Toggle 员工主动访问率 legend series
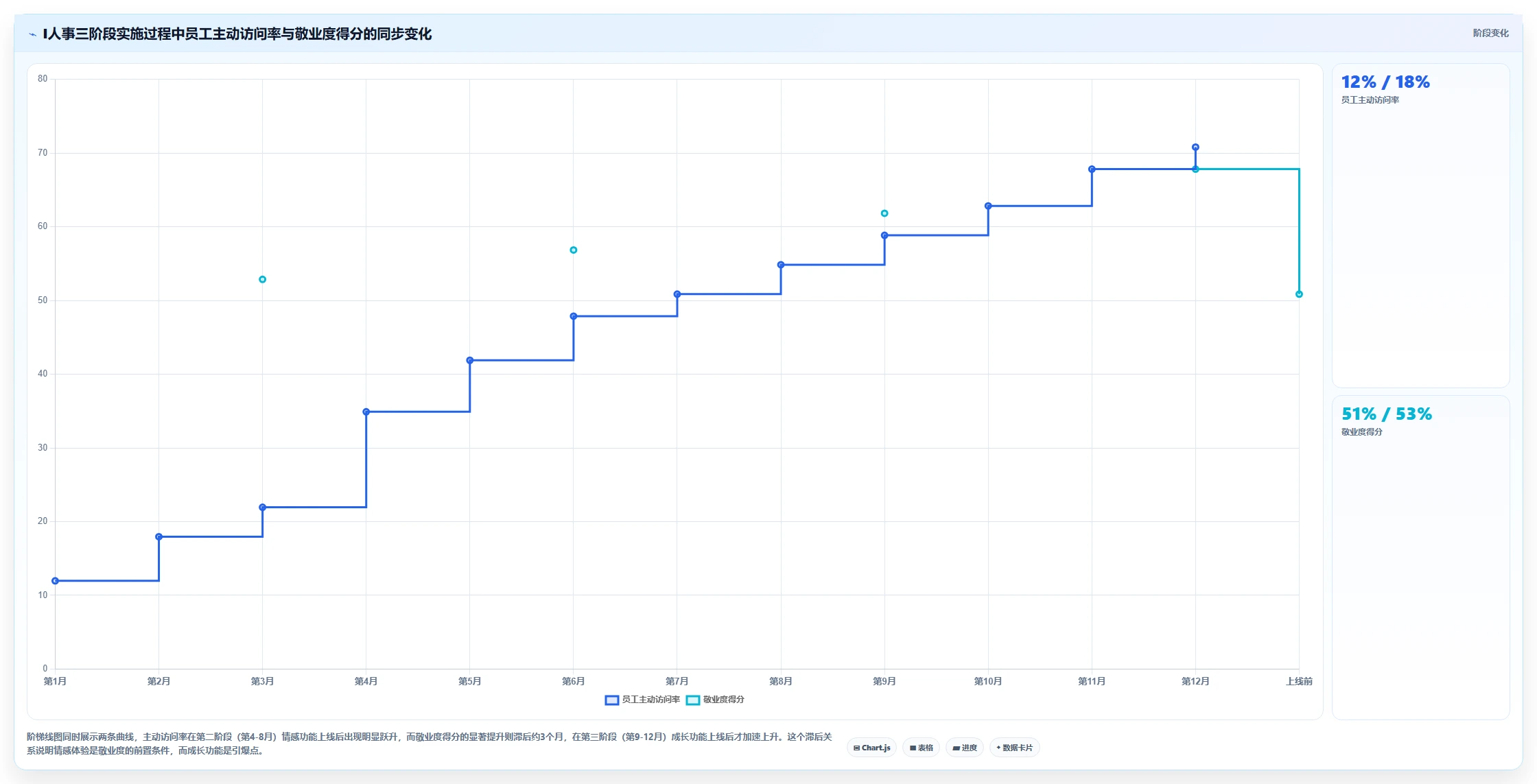 (642, 700)
